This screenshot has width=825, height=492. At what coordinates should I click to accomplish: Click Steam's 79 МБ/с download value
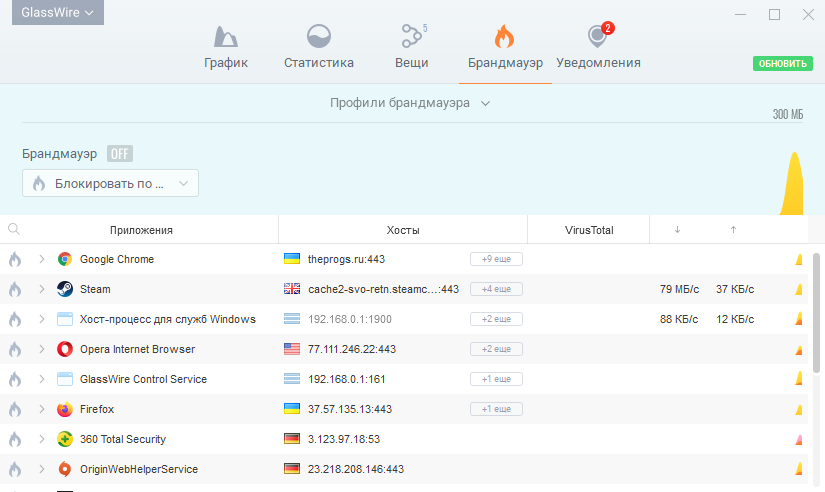(x=679, y=289)
